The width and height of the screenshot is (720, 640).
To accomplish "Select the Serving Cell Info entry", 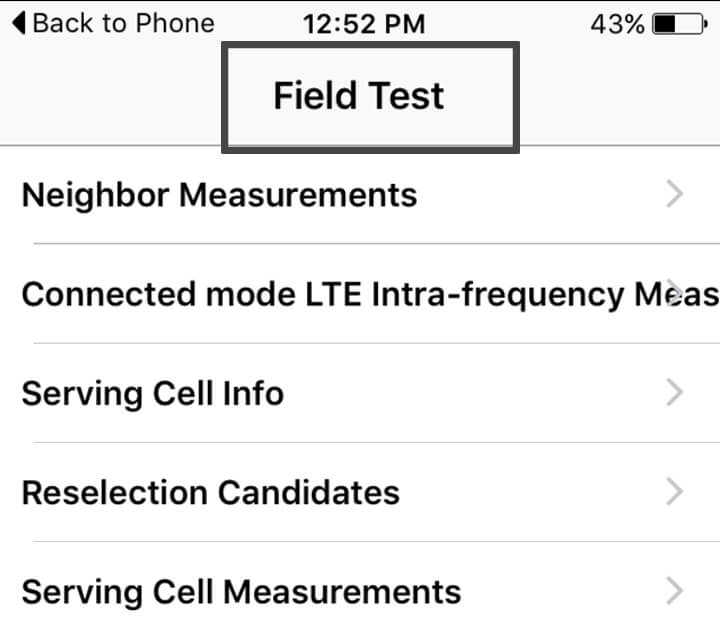I will [x=152, y=393].
